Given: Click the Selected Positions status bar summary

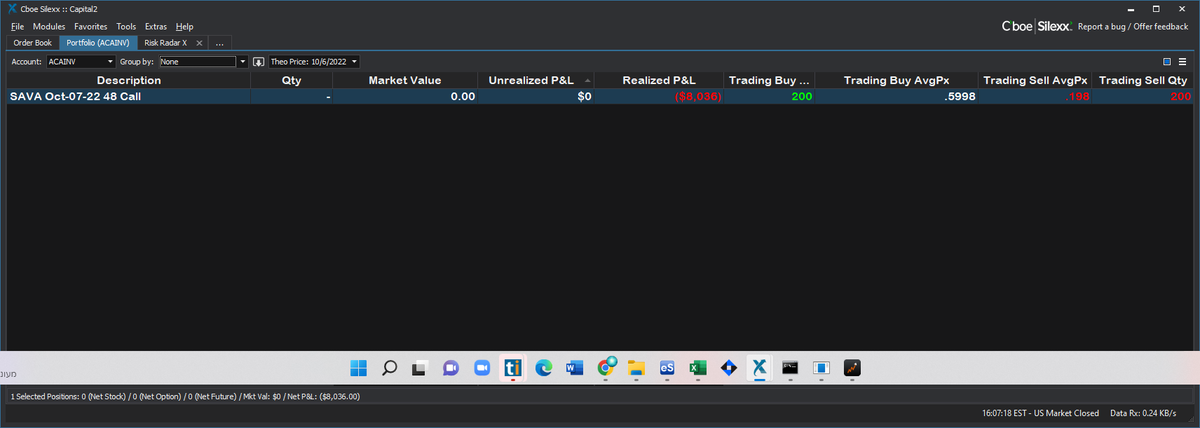Looking at the screenshot, I should click(x=185, y=397).
